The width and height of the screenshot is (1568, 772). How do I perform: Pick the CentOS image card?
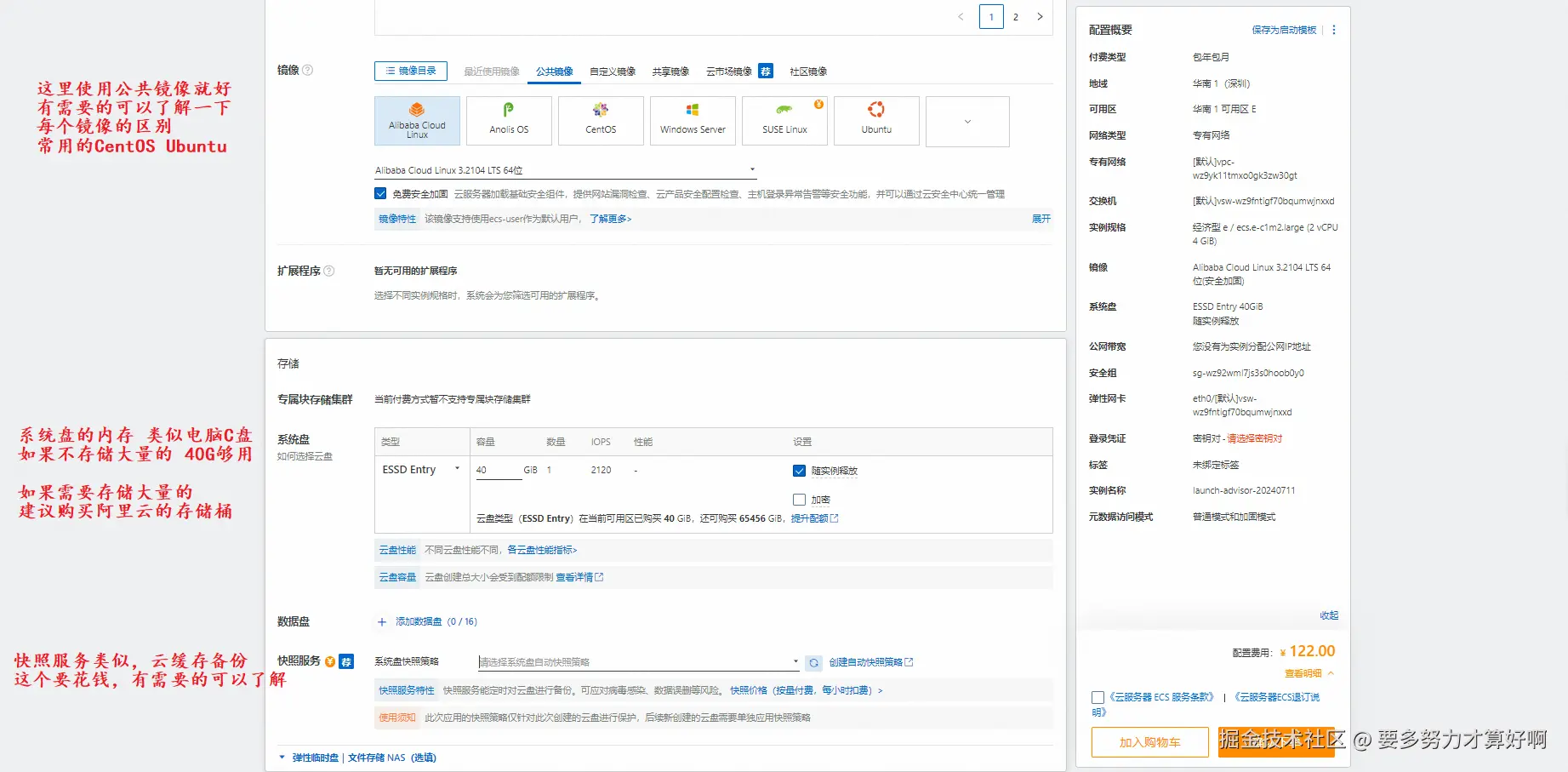pyautogui.click(x=601, y=121)
